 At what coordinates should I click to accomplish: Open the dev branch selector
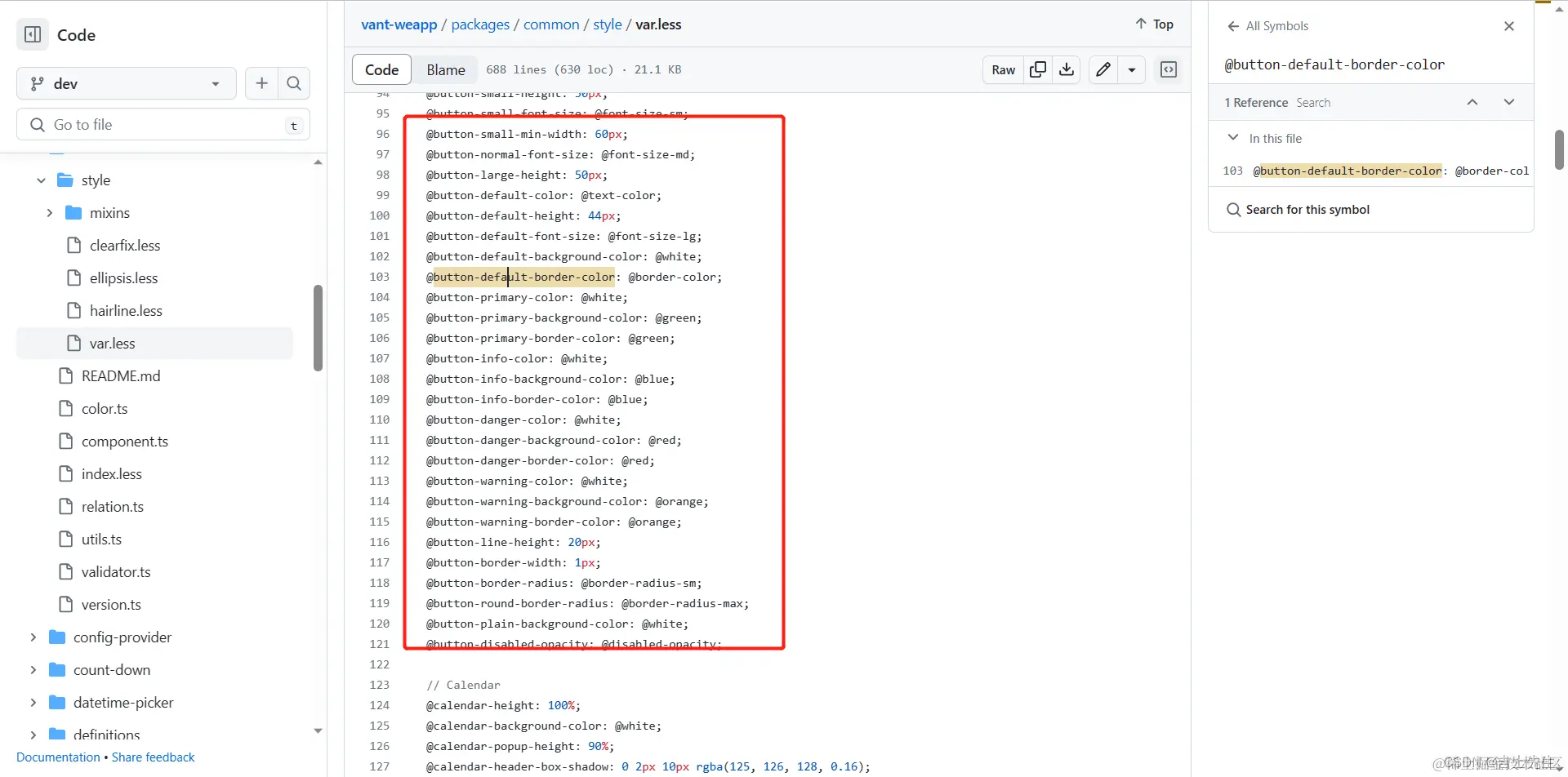127,83
